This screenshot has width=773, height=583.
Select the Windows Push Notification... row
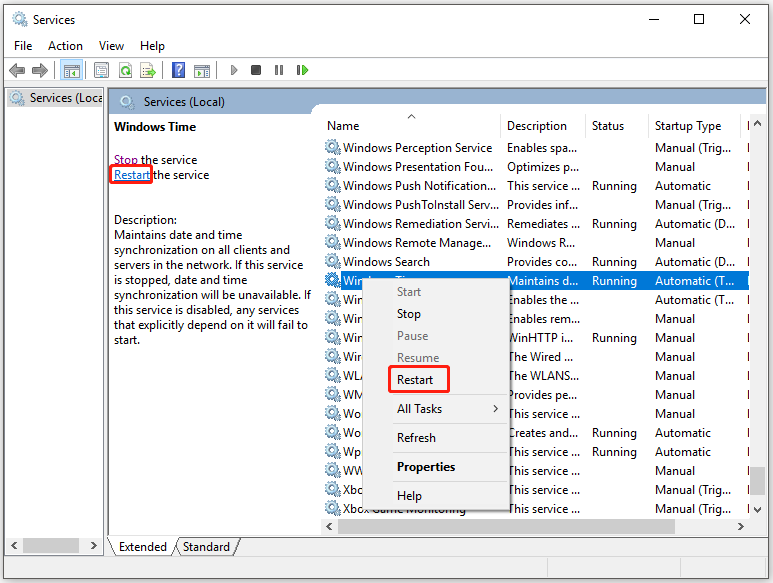point(536,185)
